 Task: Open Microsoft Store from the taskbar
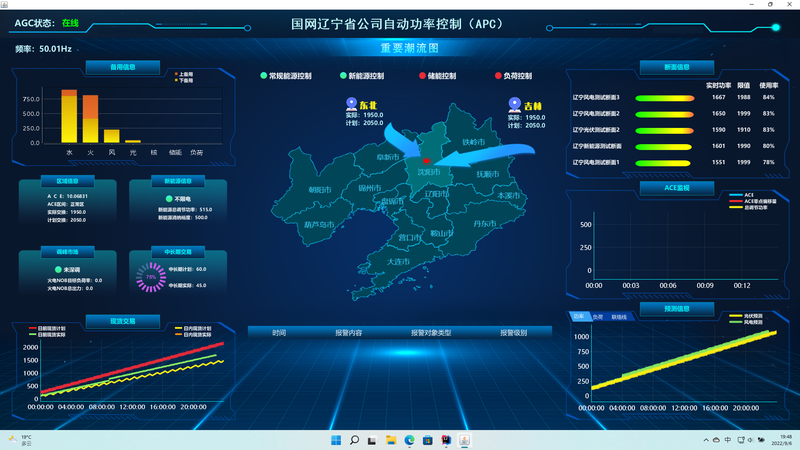[x=428, y=440]
